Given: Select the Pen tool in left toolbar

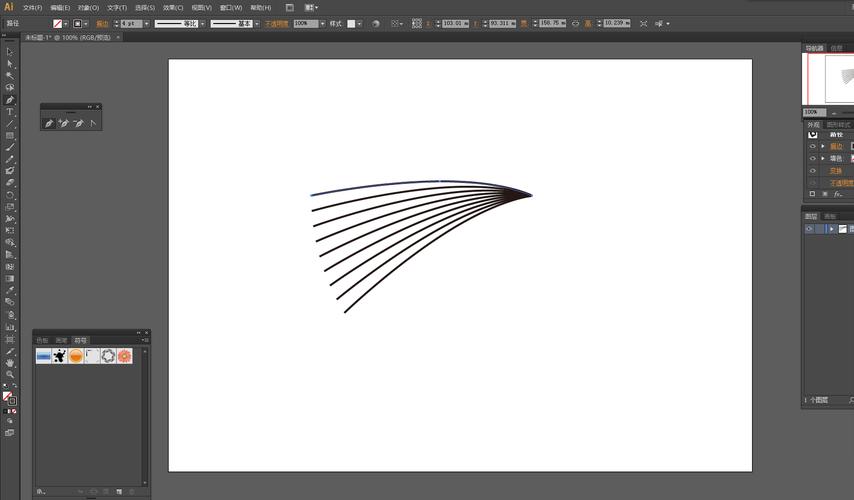Looking at the screenshot, I should point(10,100).
